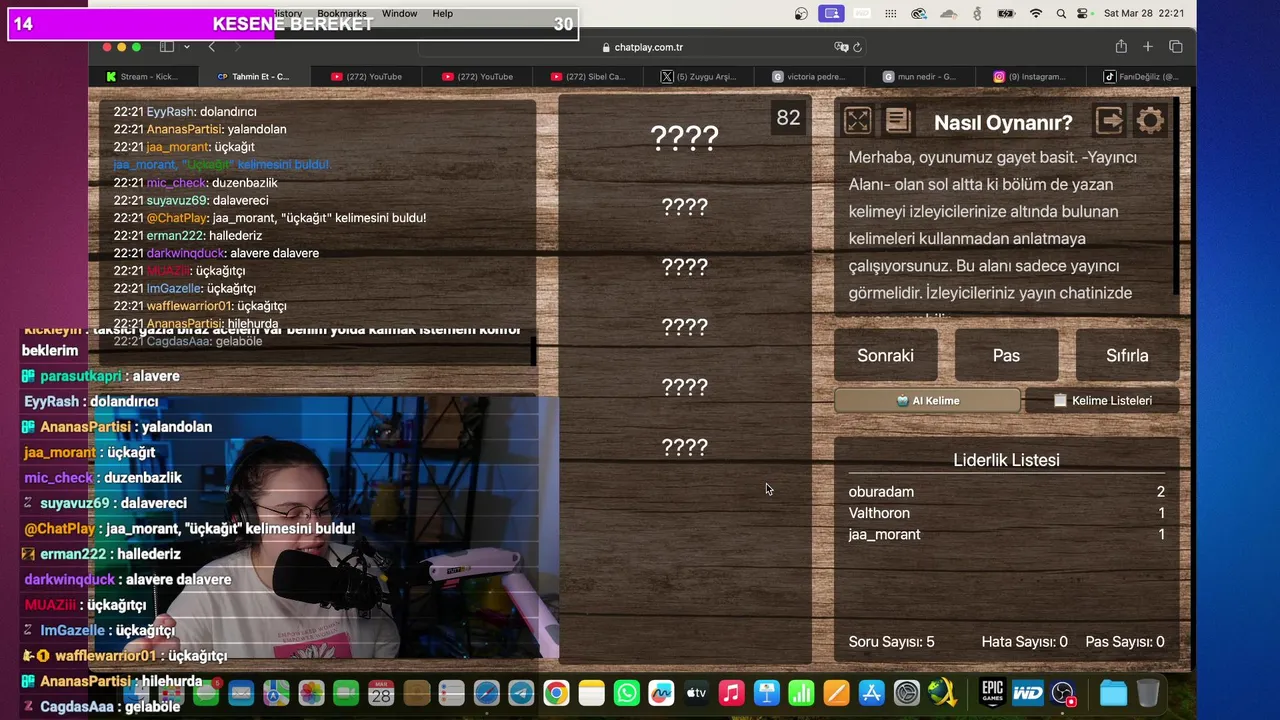Image resolution: width=1280 pixels, height=720 pixels.
Task: Open Pages from the dock
Action: coord(836,692)
